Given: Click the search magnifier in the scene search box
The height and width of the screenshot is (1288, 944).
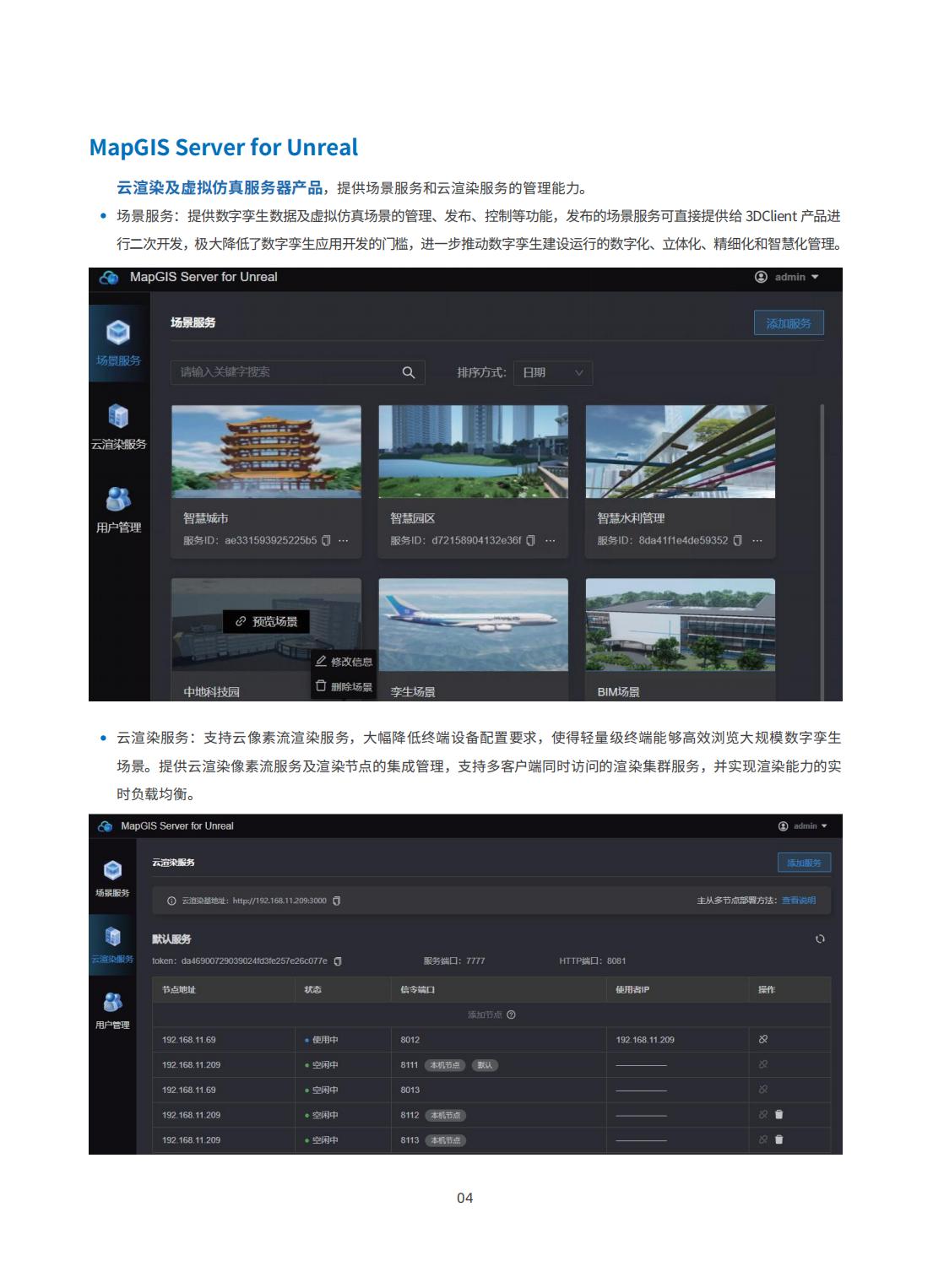Looking at the screenshot, I should pos(408,372).
